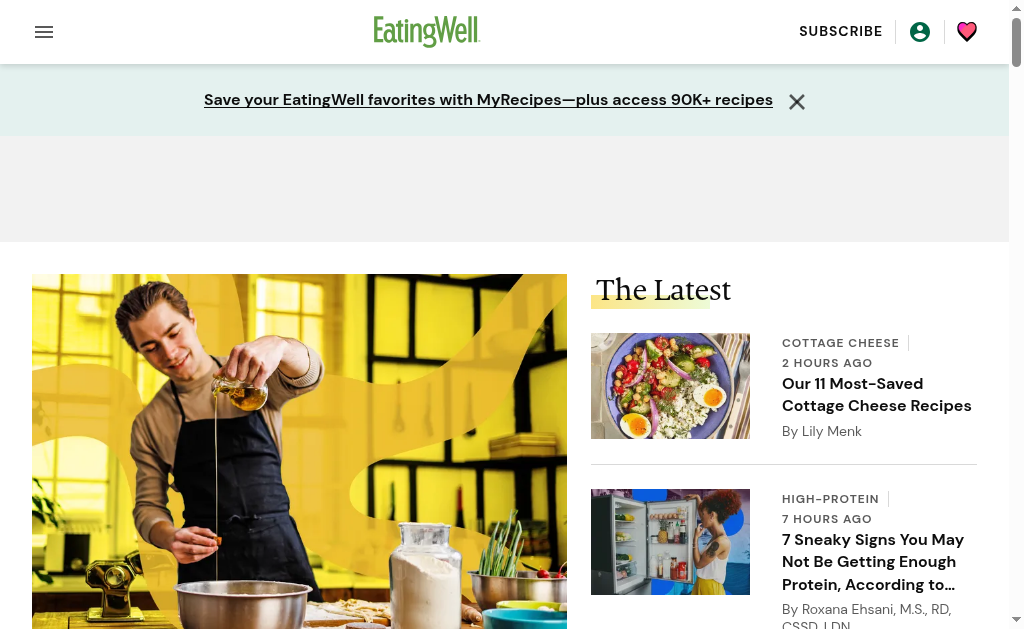Image resolution: width=1024 pixels, height=629 pixels.
Task: Open saved favorites heart icon
Action: coord(967,31)
